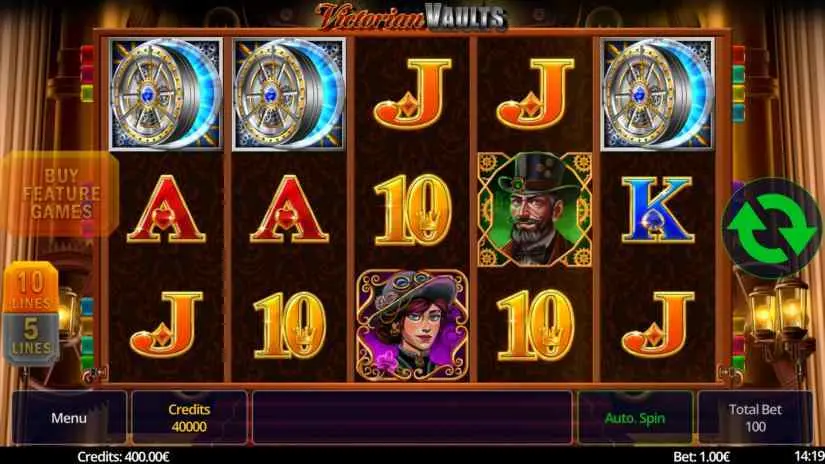
Task: Click the red-haired lady with hat symbol
Action: pyautogui.click(x=412, y=325)
